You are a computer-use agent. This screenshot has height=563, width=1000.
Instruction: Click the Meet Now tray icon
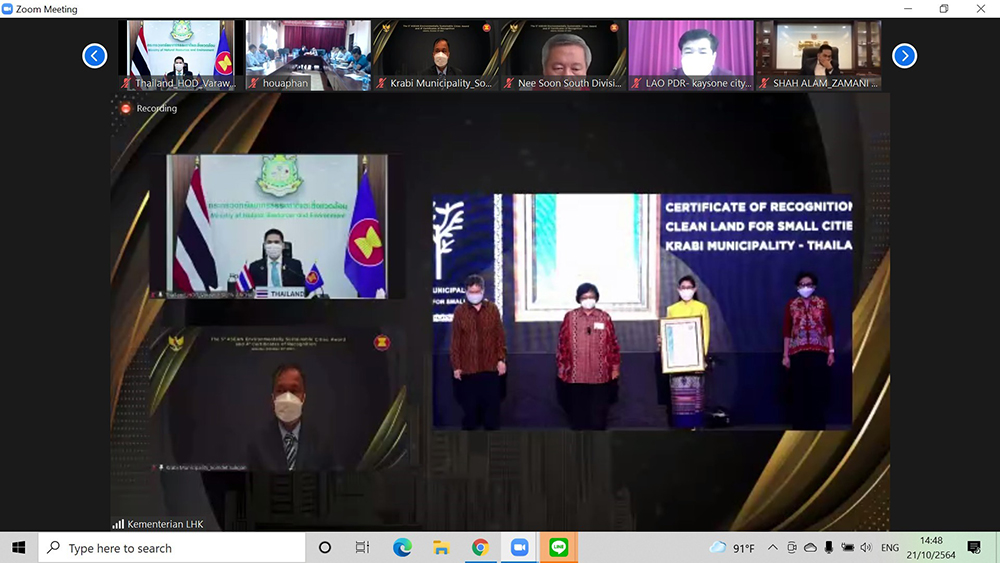(792, 548)
